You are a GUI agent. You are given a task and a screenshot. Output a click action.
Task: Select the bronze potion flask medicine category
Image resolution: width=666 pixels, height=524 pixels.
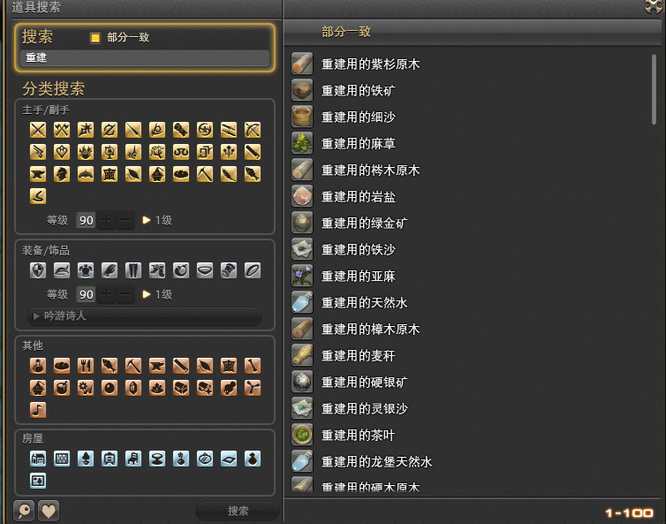(38, 366)
